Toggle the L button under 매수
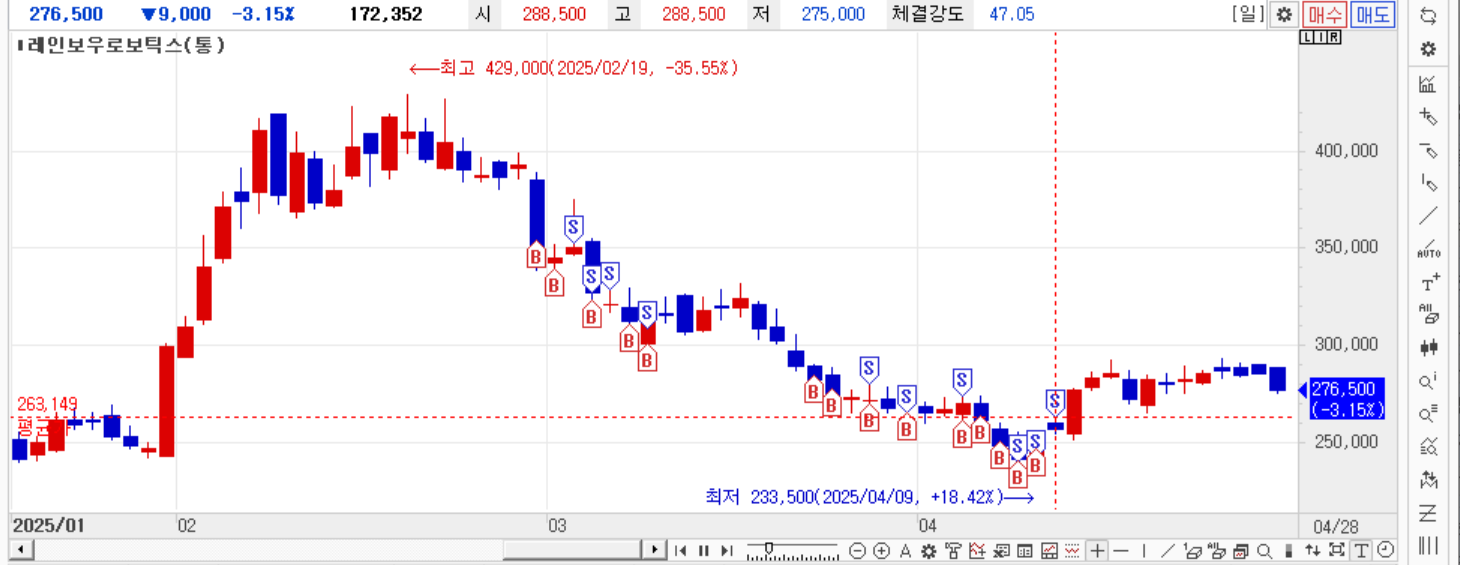The width and height of the screenshot is (1460, 565). pyautogui.click(x=1307, y=37)
